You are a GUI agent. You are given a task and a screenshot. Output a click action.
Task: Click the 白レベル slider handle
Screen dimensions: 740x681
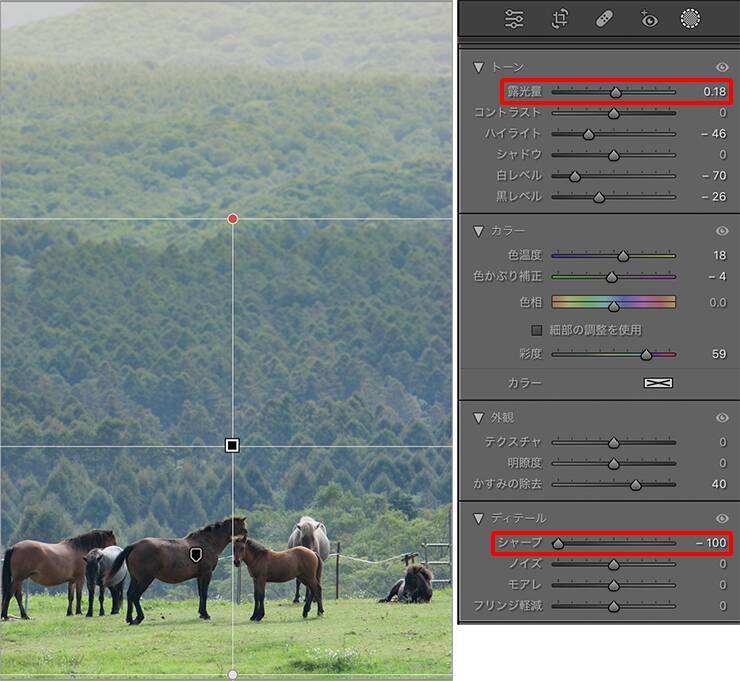(x=575, y=177)
